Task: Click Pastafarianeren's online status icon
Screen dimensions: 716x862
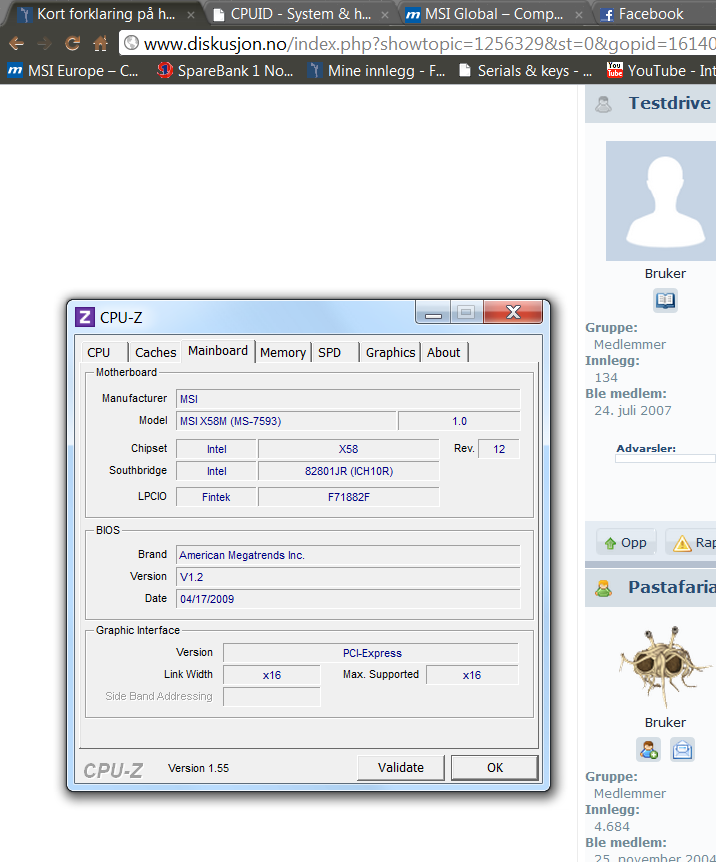Action: pyautogui.click(x=603, y=588)
